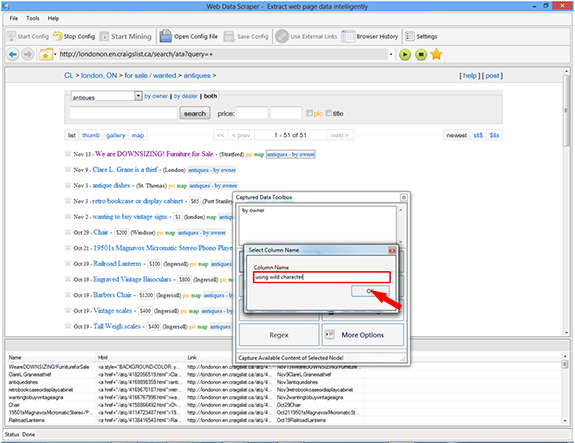Click the data grid vertical scrollbar
Image resolution: width=575 pixels, height=443 pixels.
[x=565, y=388]
